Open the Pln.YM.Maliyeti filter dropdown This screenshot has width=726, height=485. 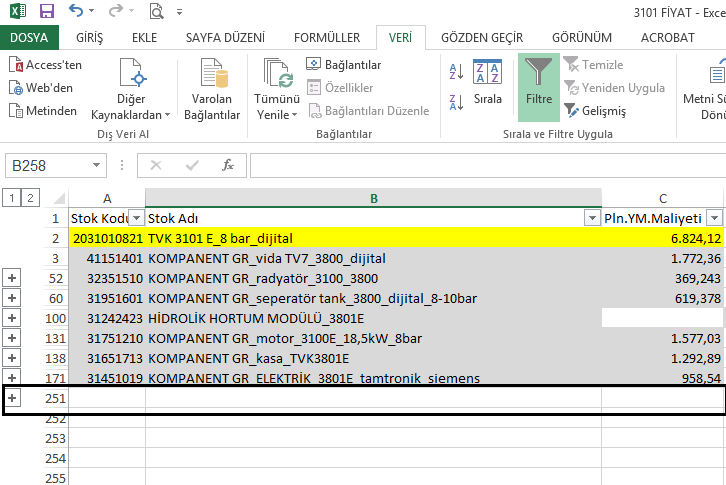click(715, 218)
